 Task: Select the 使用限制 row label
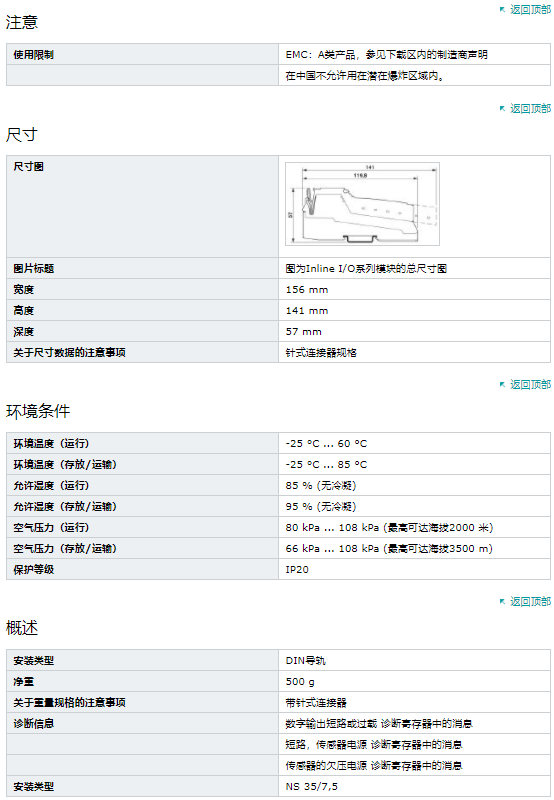pyautogui.click(x=34, y=55)
